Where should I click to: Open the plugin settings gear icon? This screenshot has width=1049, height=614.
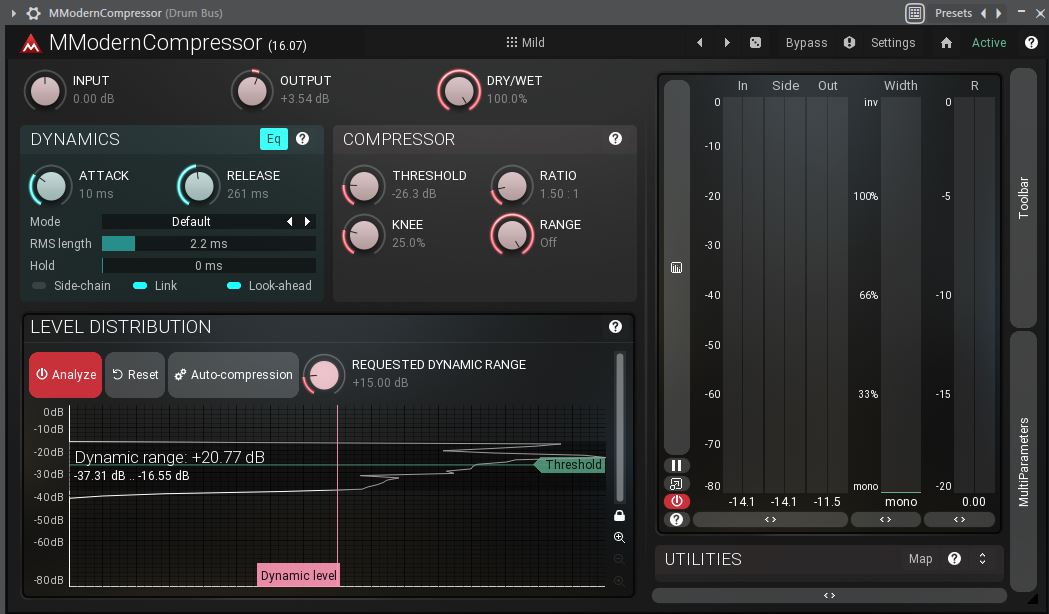(33, 13)
